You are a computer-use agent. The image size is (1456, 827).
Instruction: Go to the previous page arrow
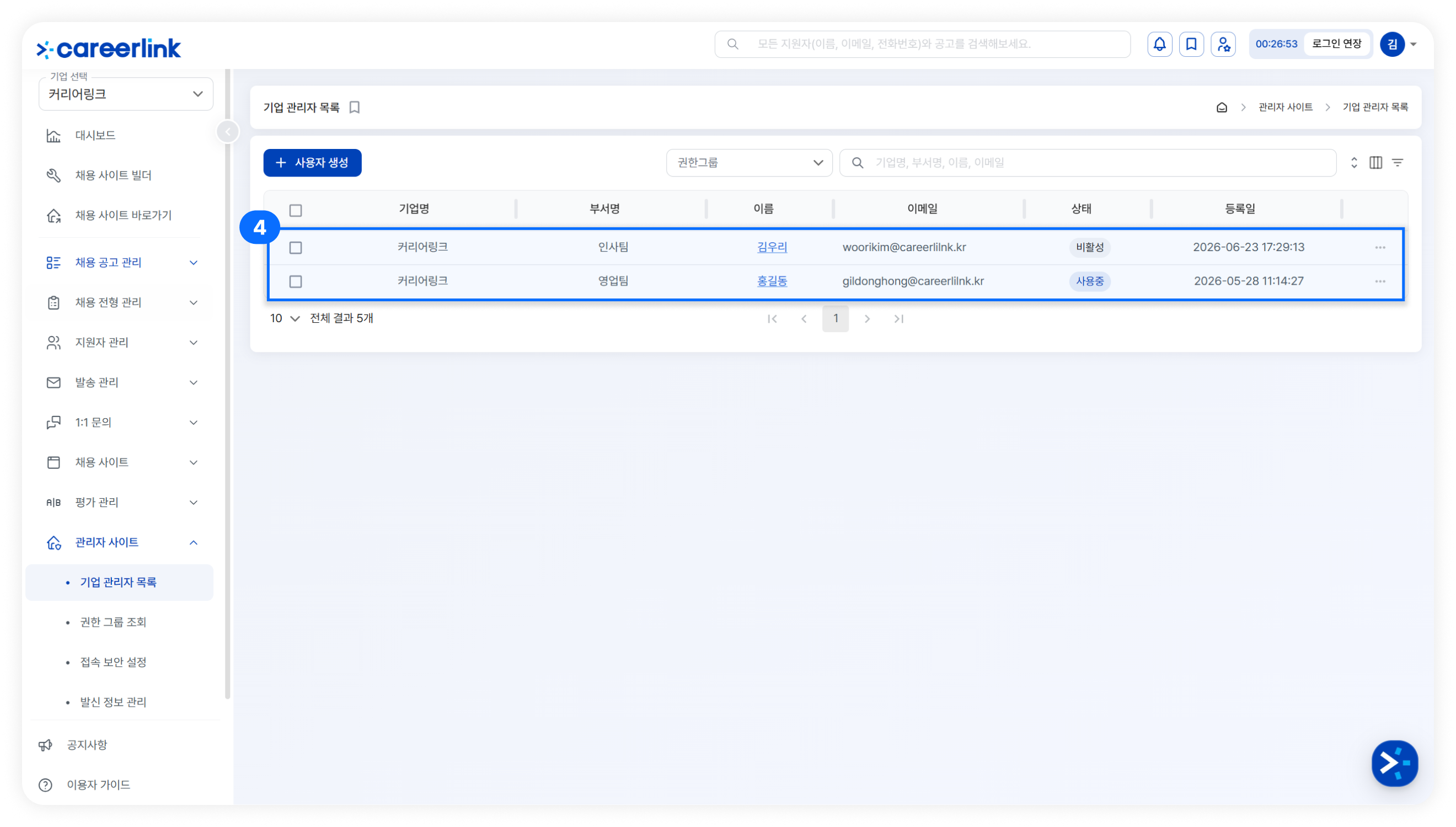click(x=804, y=319)
